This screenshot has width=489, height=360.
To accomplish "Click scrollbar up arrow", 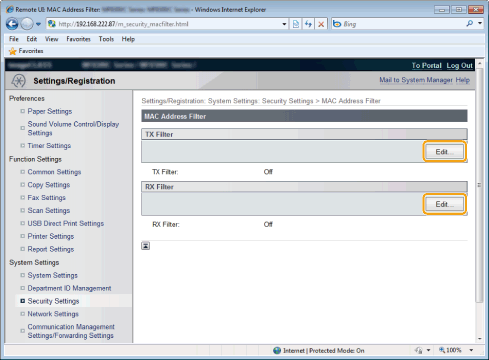I will [x=480, y=63].
